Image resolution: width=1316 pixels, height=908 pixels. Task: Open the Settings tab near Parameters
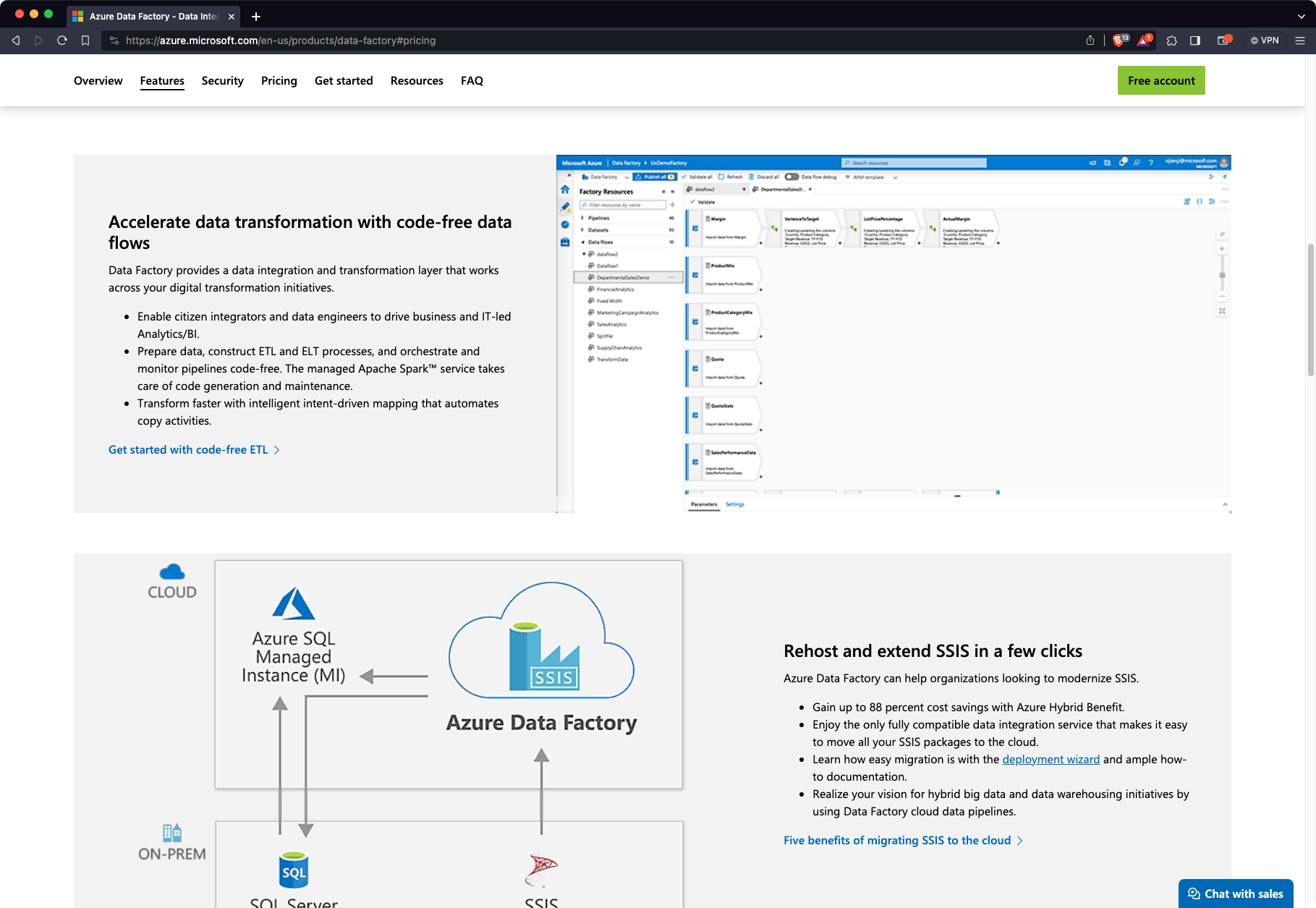pos(735,504)
